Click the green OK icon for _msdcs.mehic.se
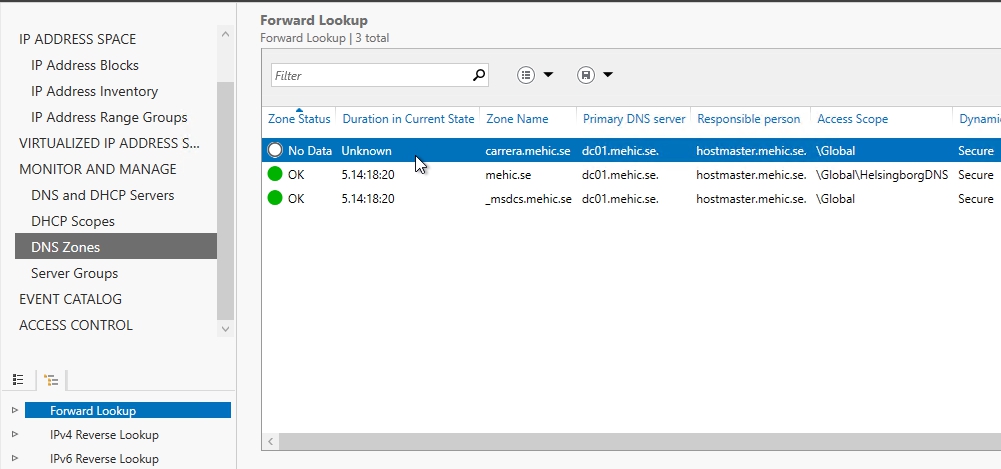Viewport: 1001px width, 469px height. pyautogui.click(x=276, y=198)
